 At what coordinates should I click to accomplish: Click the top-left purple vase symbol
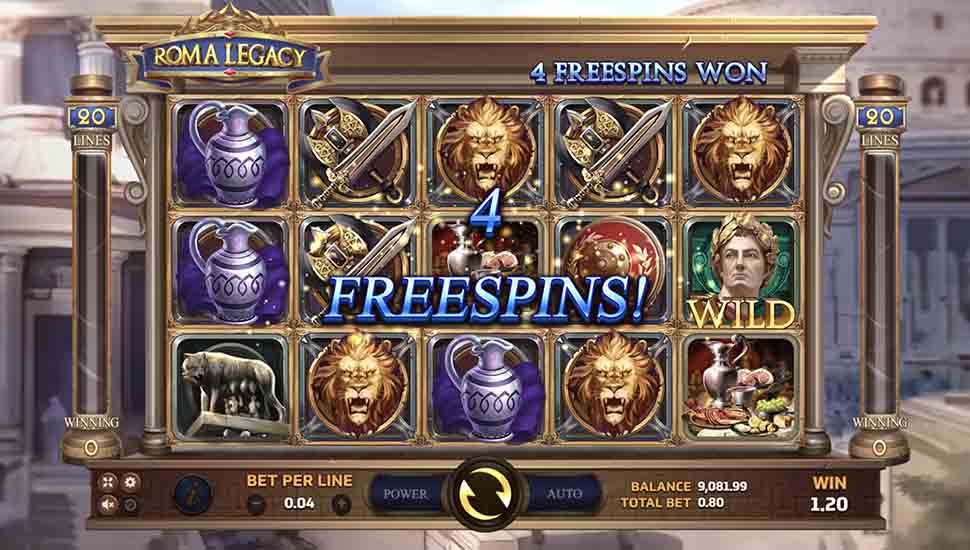230,153
